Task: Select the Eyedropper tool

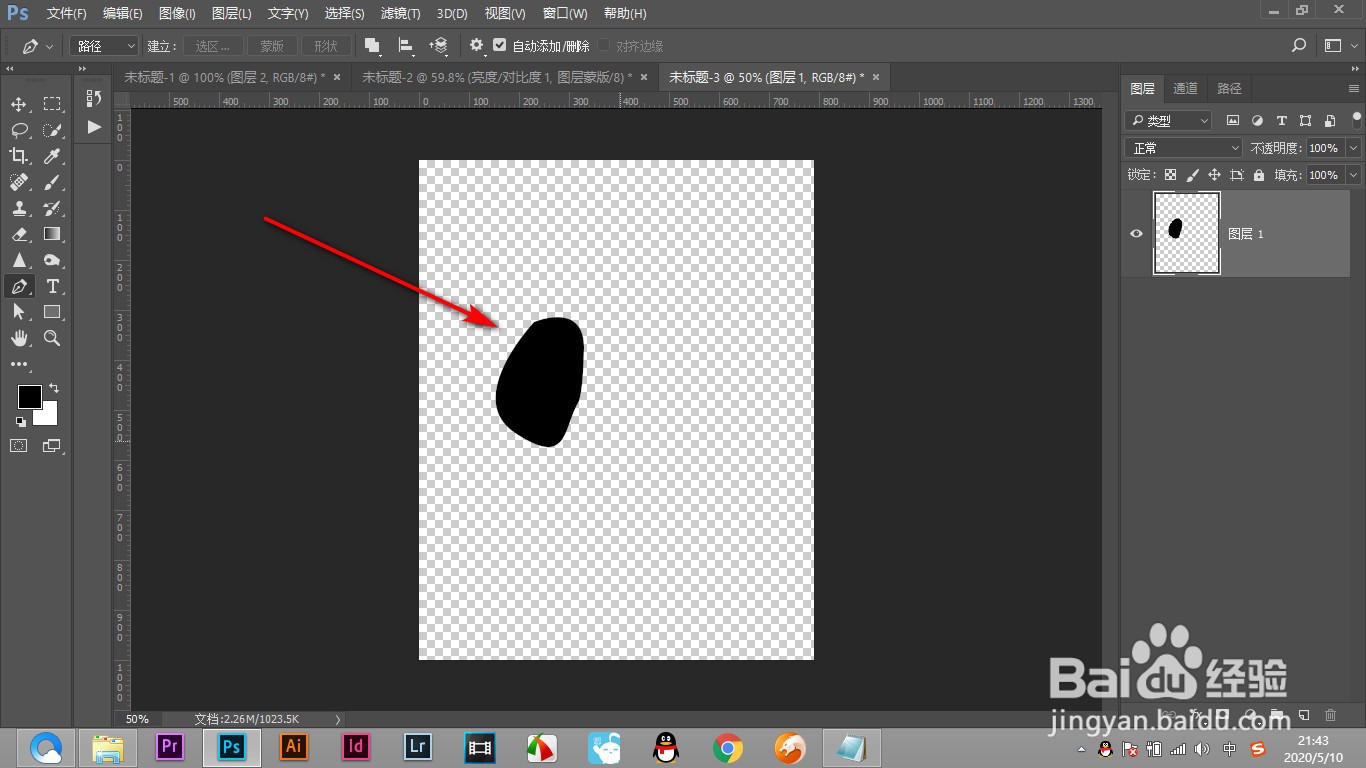Action: [x=52, y=156]
